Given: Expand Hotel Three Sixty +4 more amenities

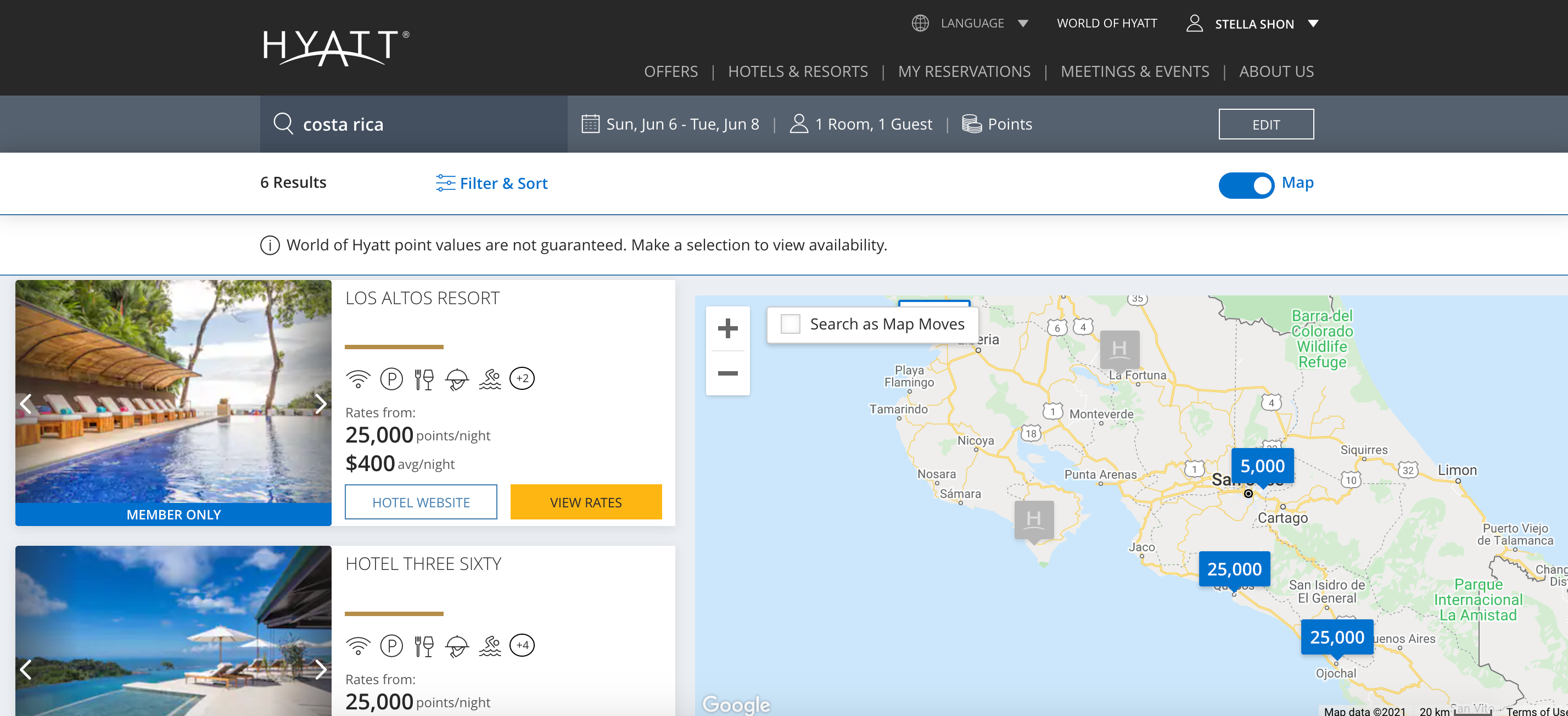Looking at the screenshot, I should [522, 645].
